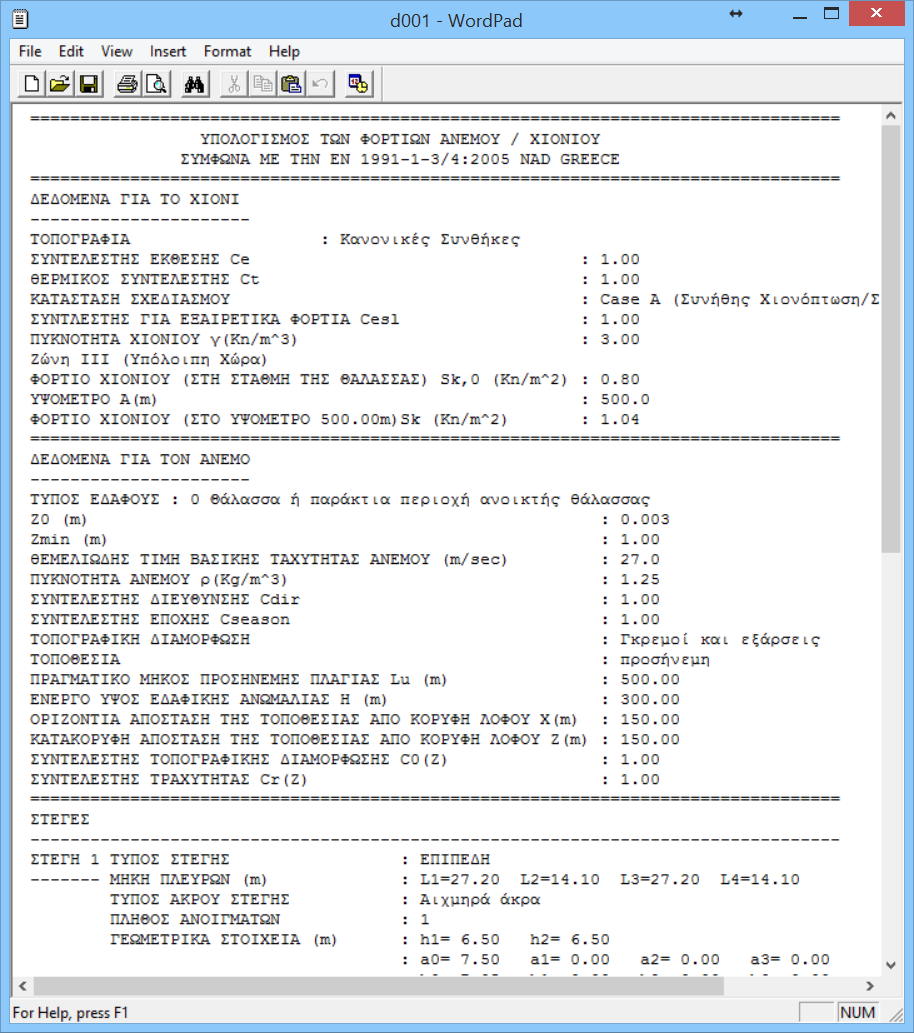Click the Undo arrow icon
This screenshot has height=1033, width=914.
coord(320,84)
